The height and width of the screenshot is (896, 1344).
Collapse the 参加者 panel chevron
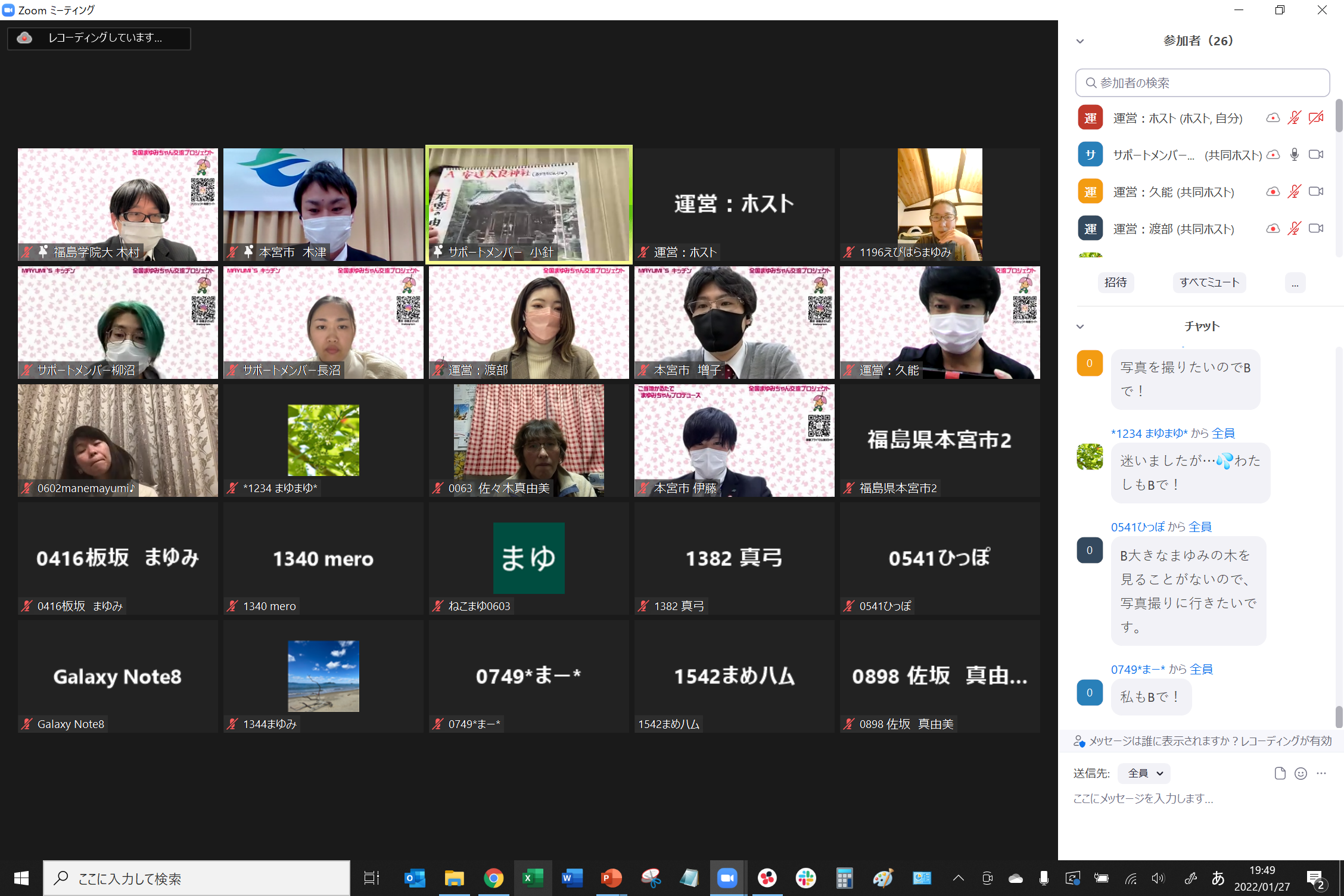pyautogui.click(x=1080, y=41)
